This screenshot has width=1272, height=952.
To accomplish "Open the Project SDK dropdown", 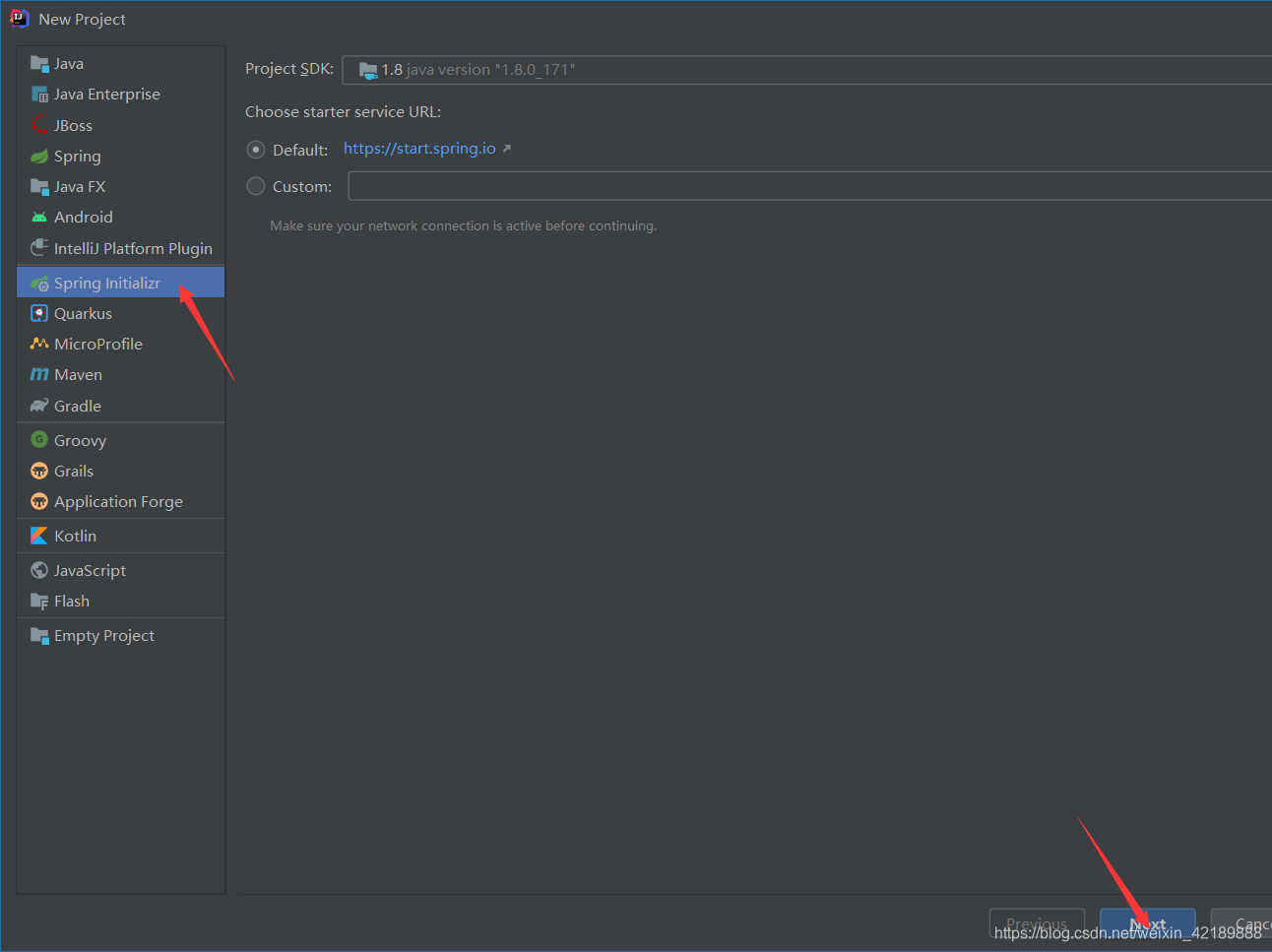I will pyautogui.click(x=807, y=70).
